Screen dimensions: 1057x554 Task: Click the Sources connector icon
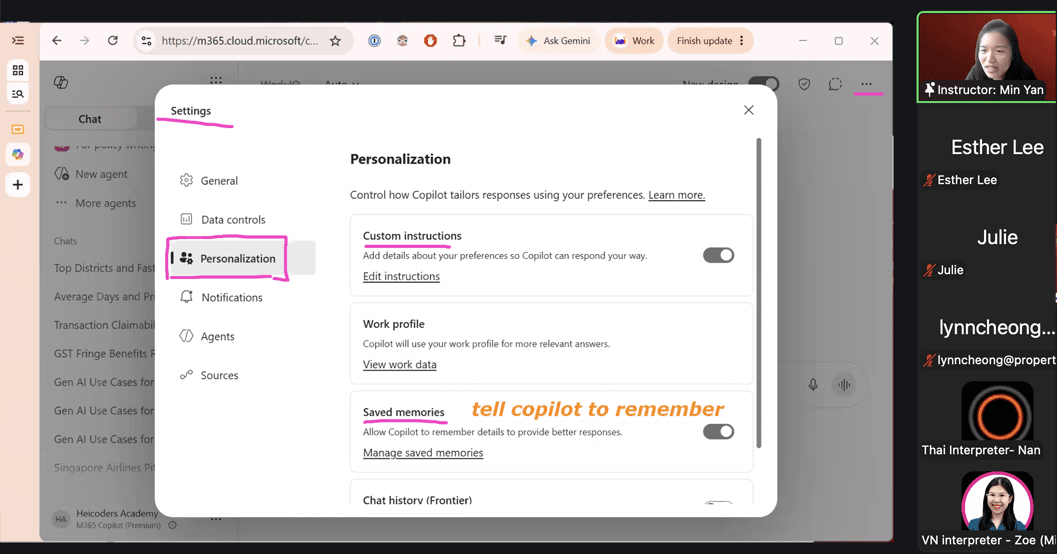pyautogui.click(x=186, y=375)
